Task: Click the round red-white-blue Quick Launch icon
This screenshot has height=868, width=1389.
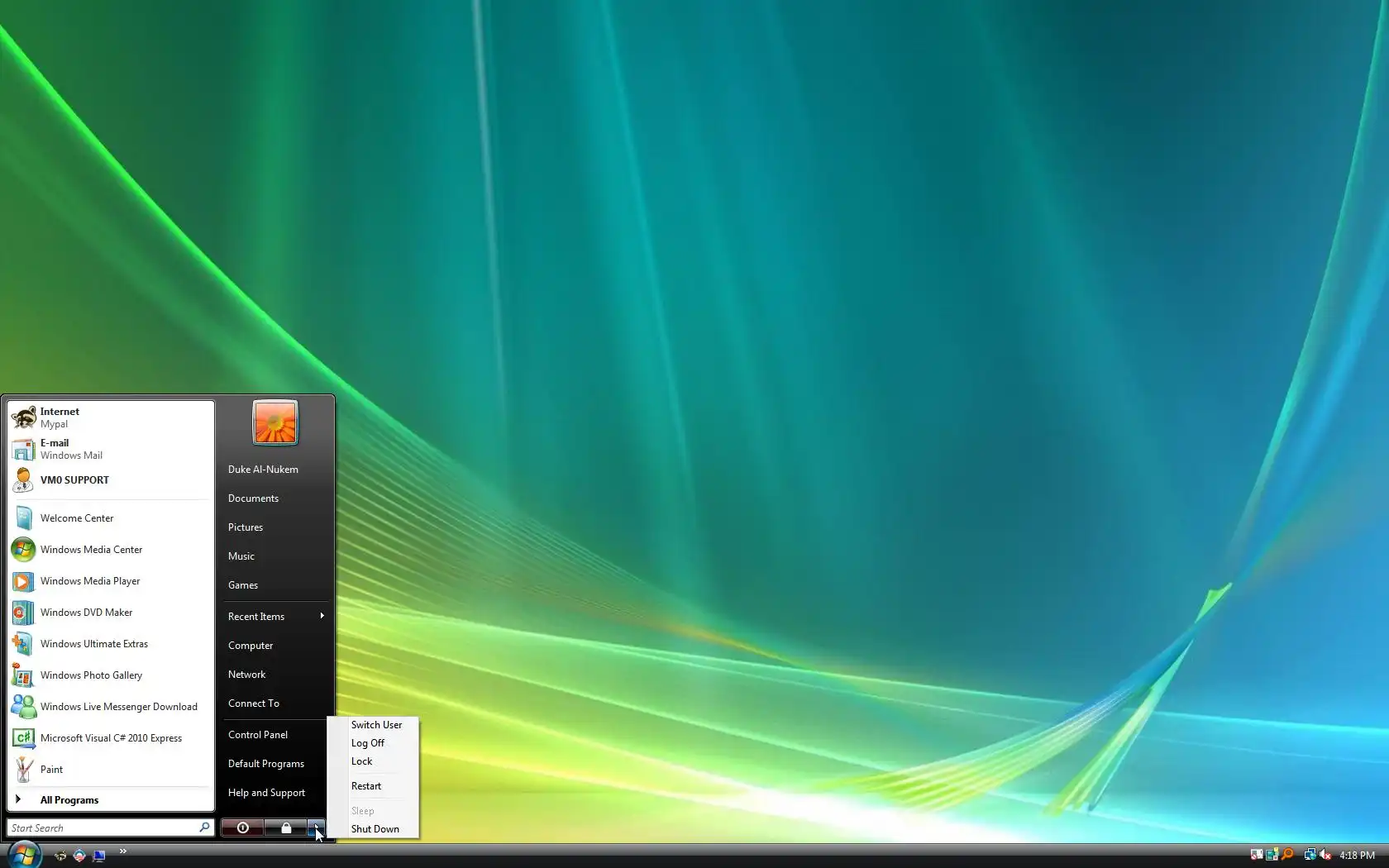Action: pyautogui.click(x=79, y=856)
